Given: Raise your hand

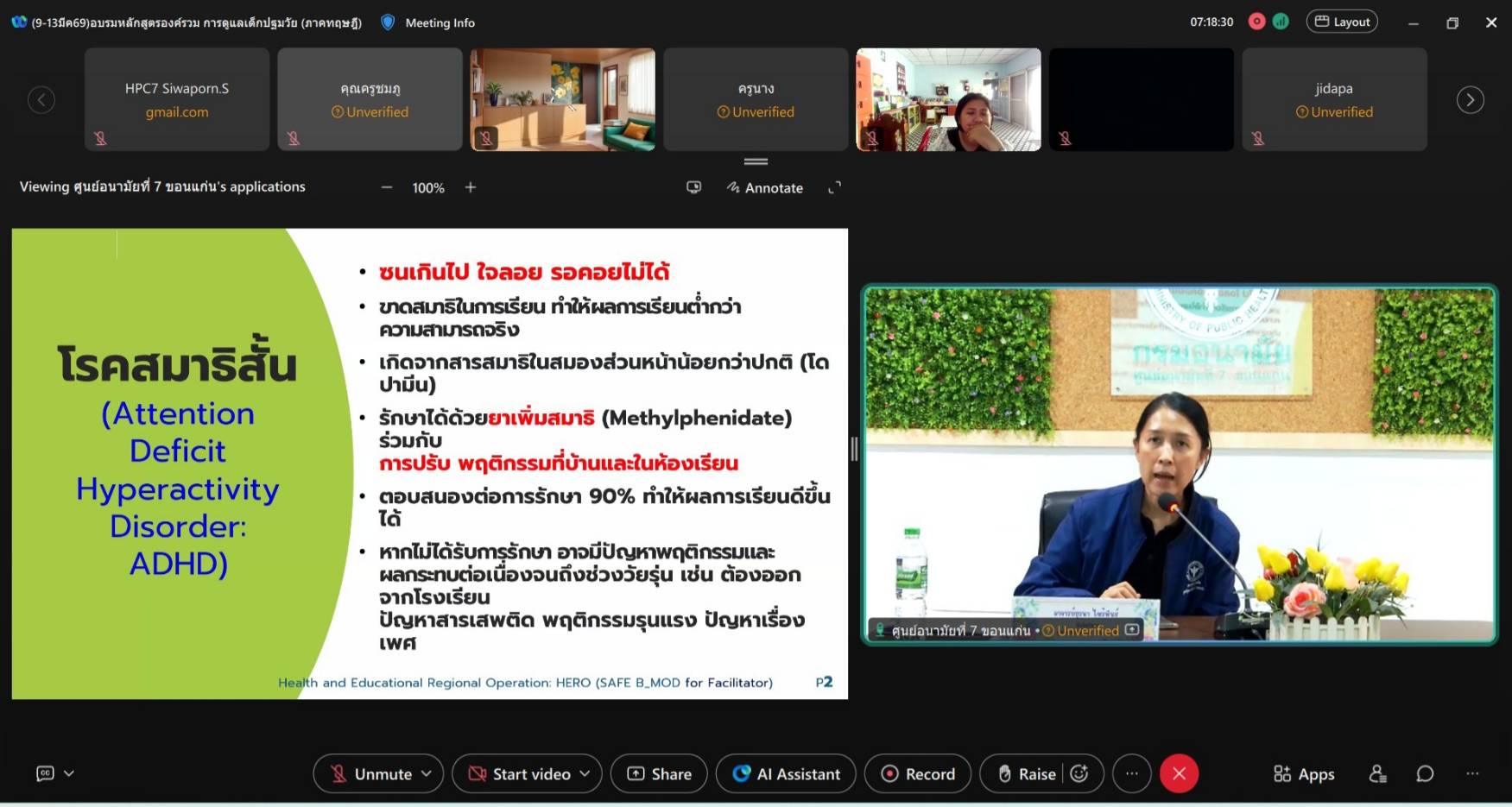Looking at the screenshot, I should [x=1027, y=774].
